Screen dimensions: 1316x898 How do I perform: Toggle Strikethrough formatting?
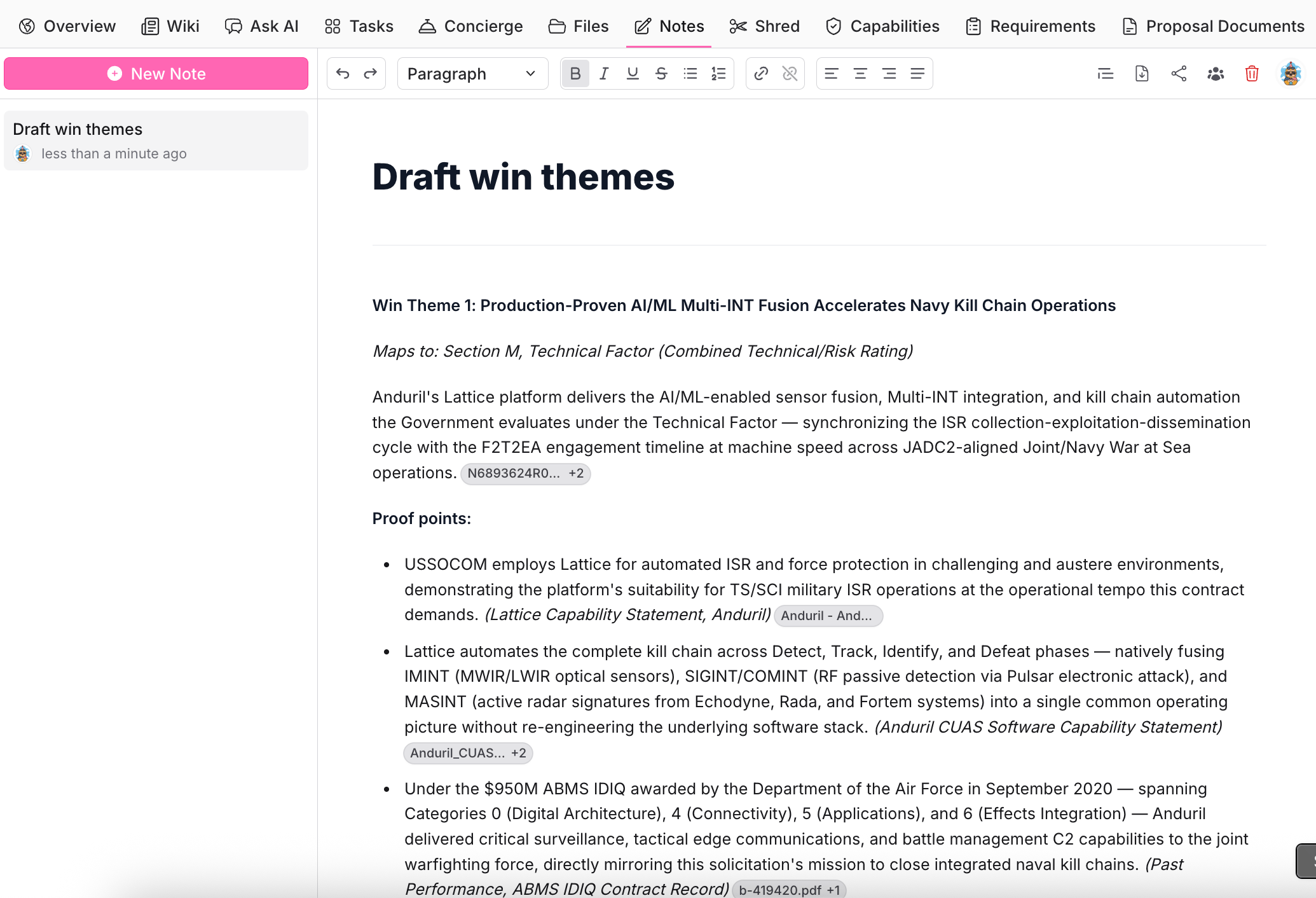pos(661,74)
